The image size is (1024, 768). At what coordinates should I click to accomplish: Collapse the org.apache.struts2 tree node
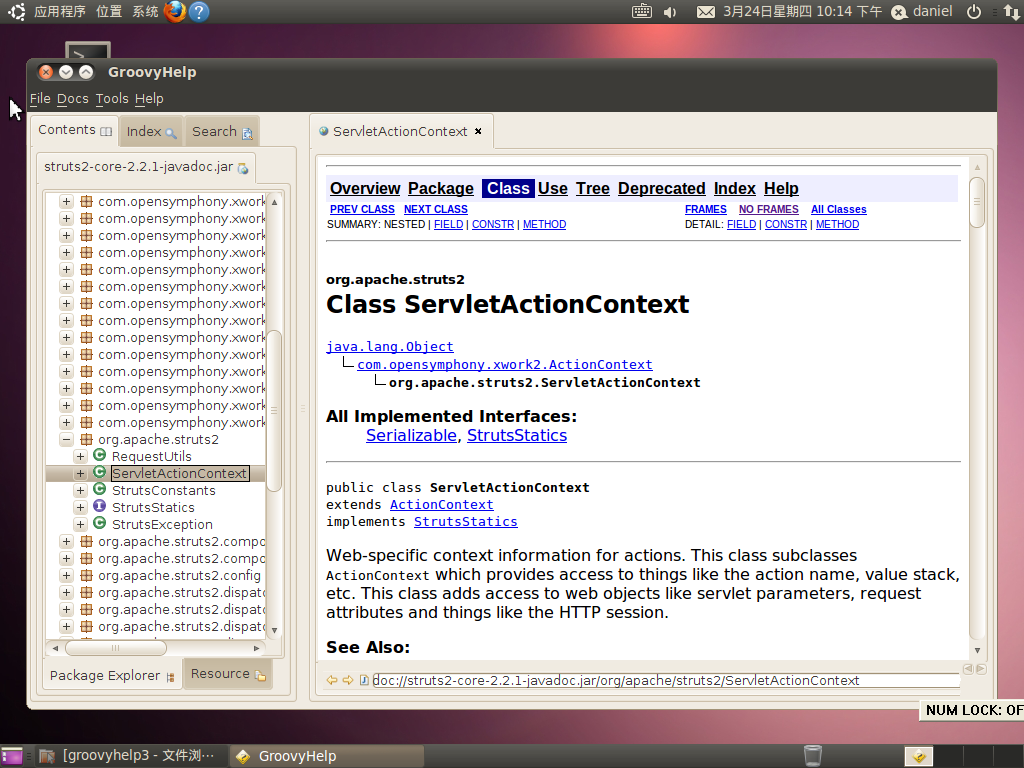pyautogui.click(x=66, y=439)
